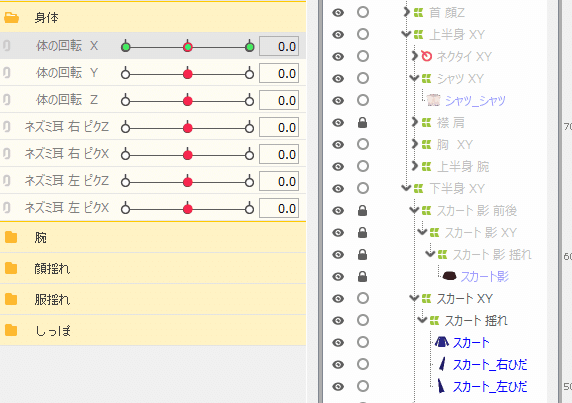Click the スカート影 mesh thumbnail
Image resolution: width=572 pixels, height=403 pixels.
(449, 276)
